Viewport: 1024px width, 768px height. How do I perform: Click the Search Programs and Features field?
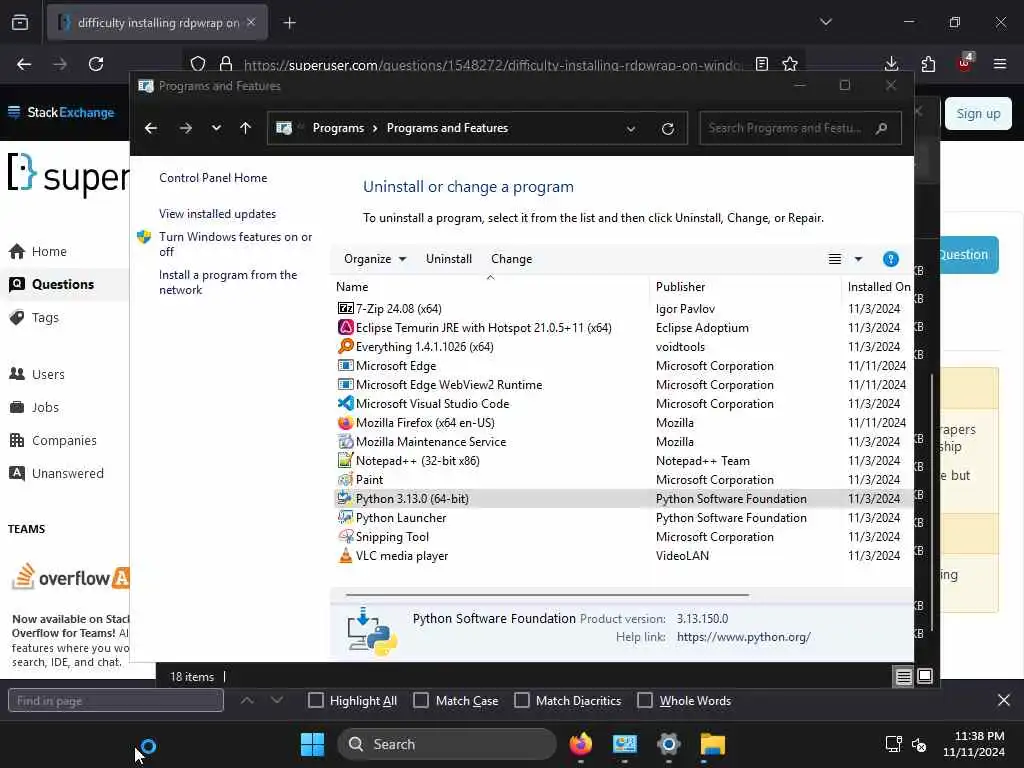(800, 128)
